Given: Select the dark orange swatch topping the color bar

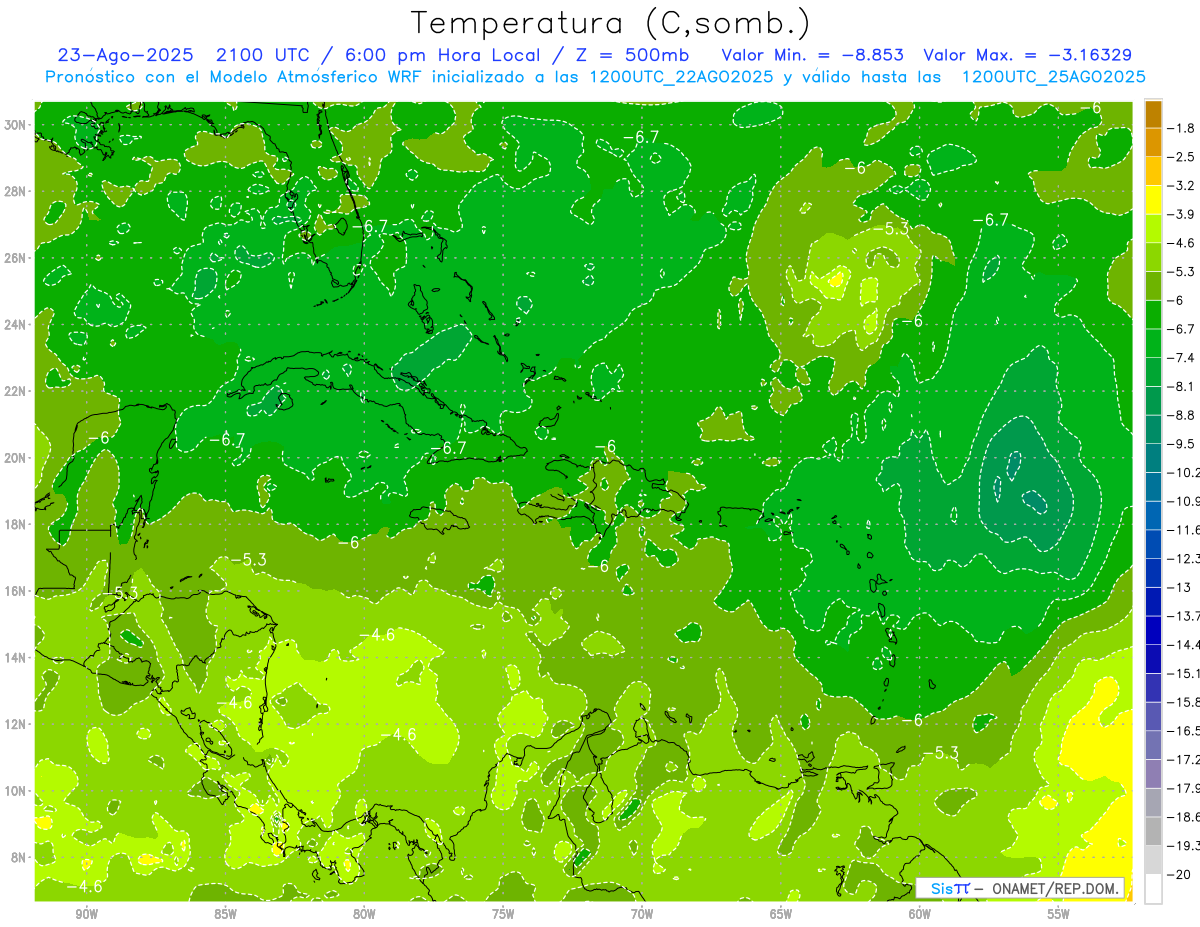Looking at the screenshot, I should point(1153,114).
